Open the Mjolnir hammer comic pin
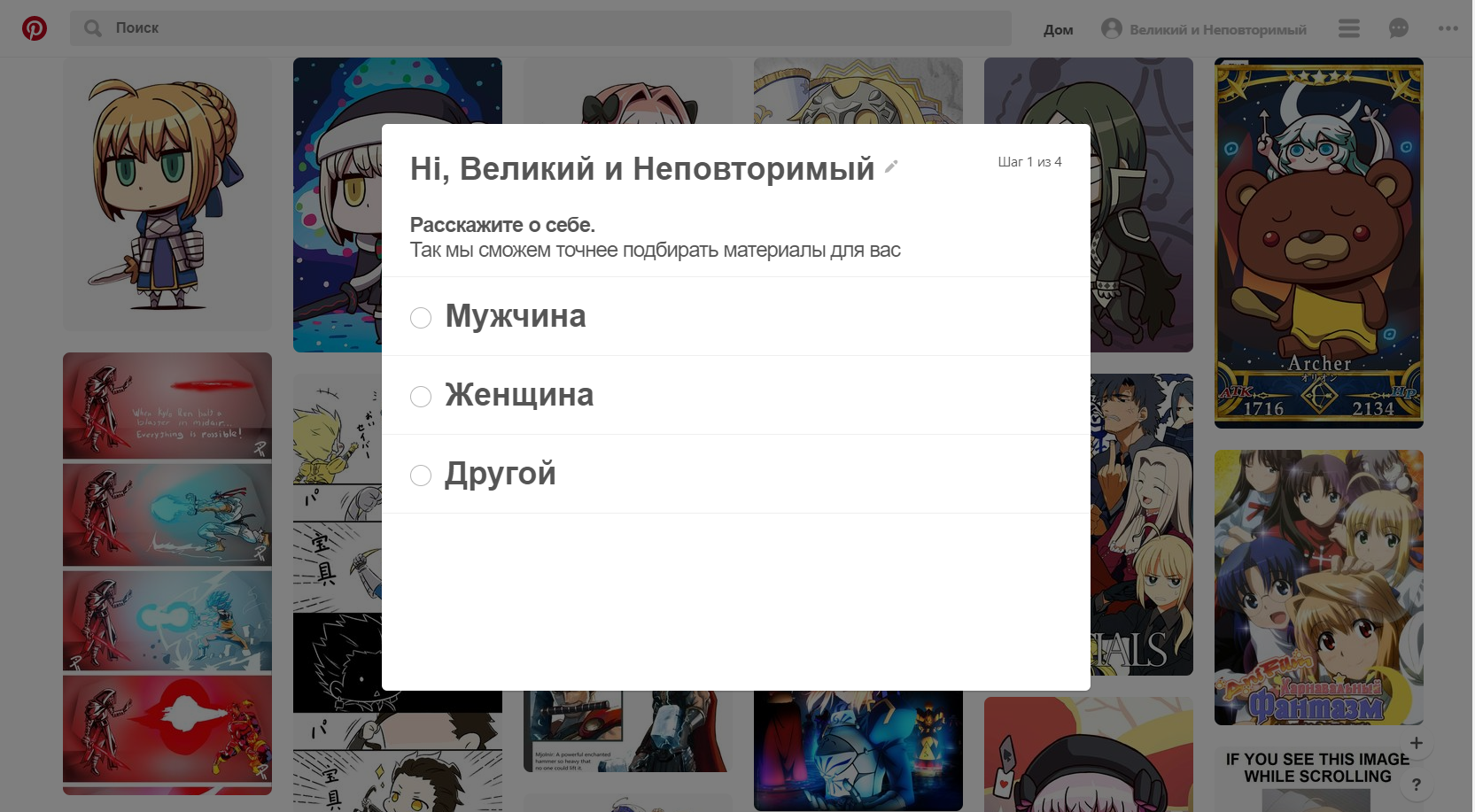 click(628, 731)
